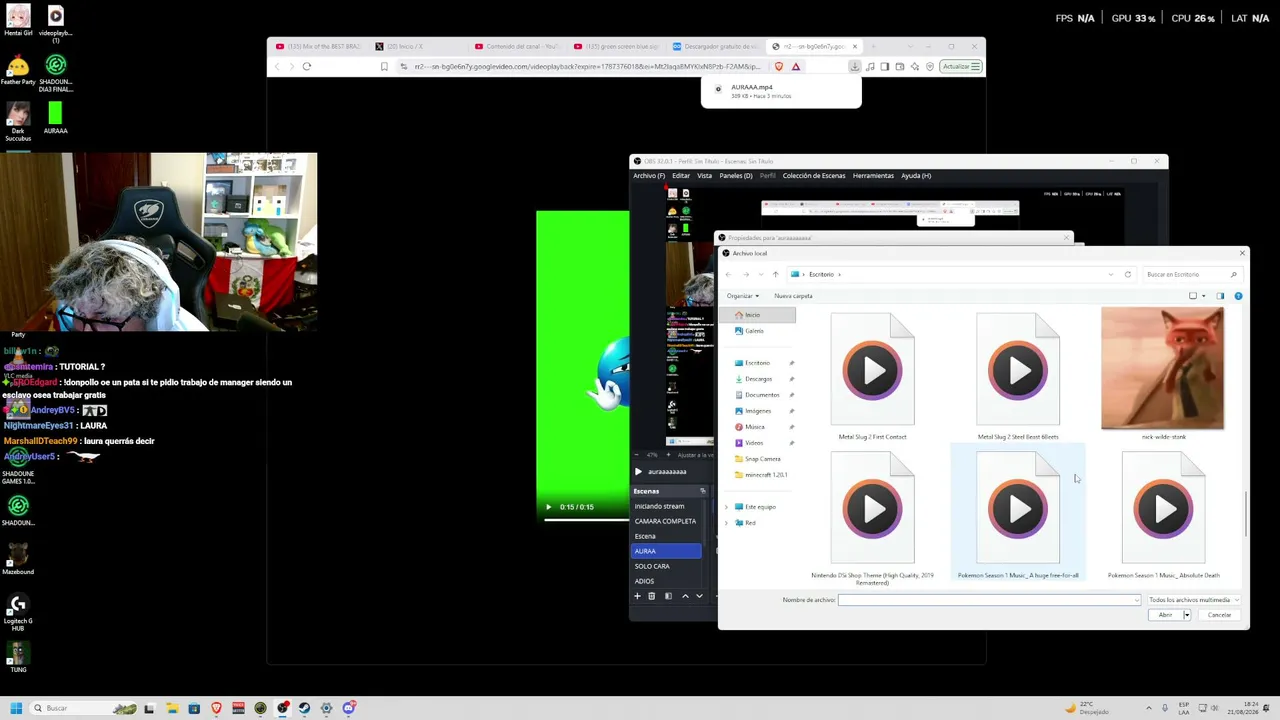The image size is (1280, 720).
Task: Open the file type filter dropdown
Action: point(1194,600)
